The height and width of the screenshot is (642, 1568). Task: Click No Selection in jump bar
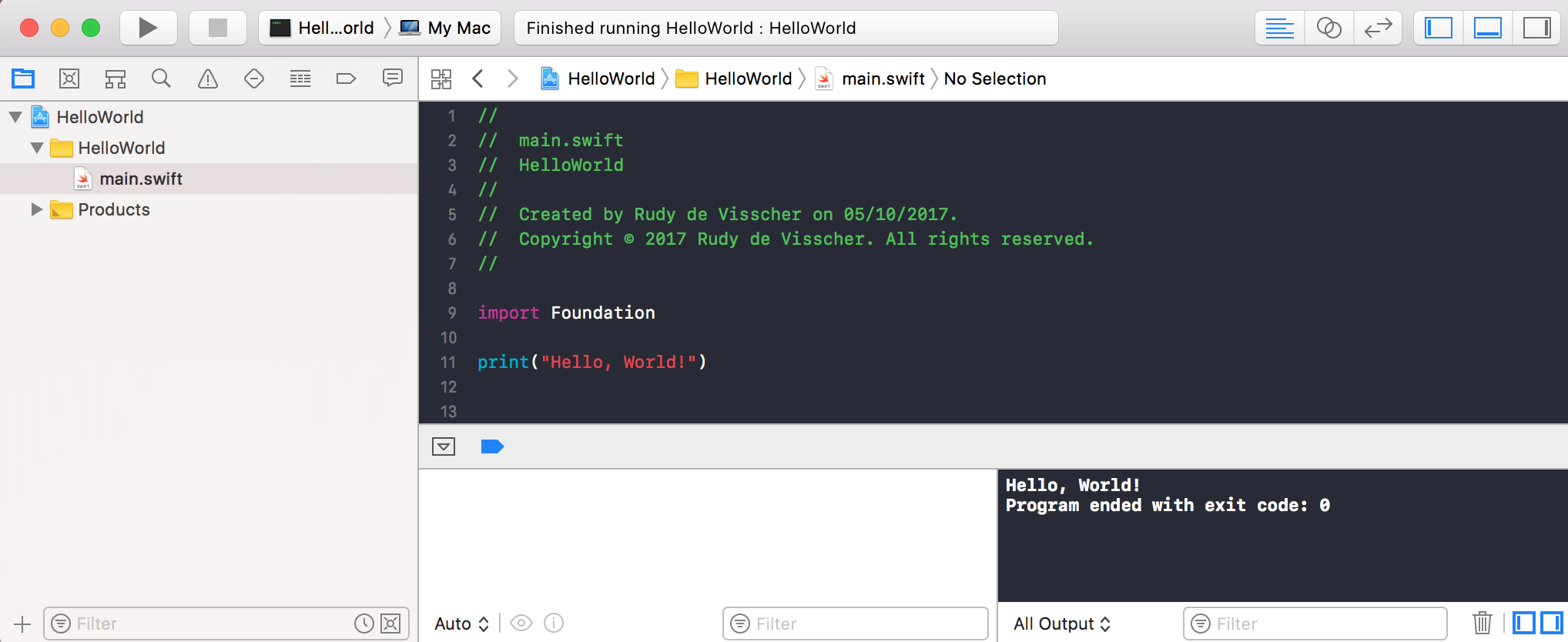995,79
